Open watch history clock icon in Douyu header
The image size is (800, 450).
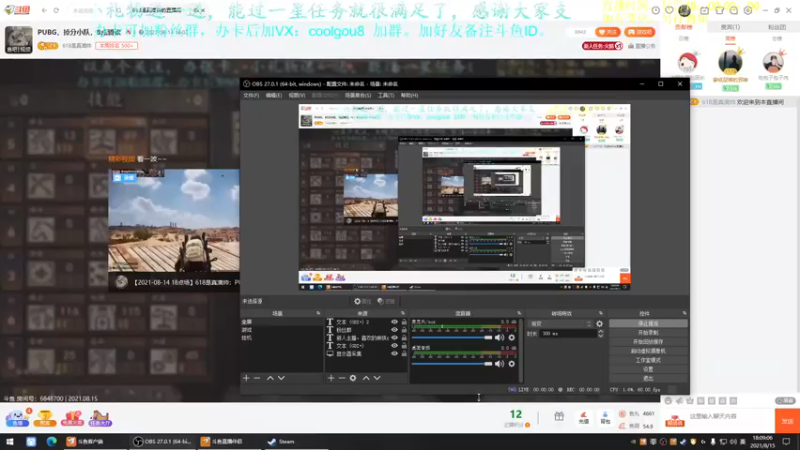pos(656,10)
